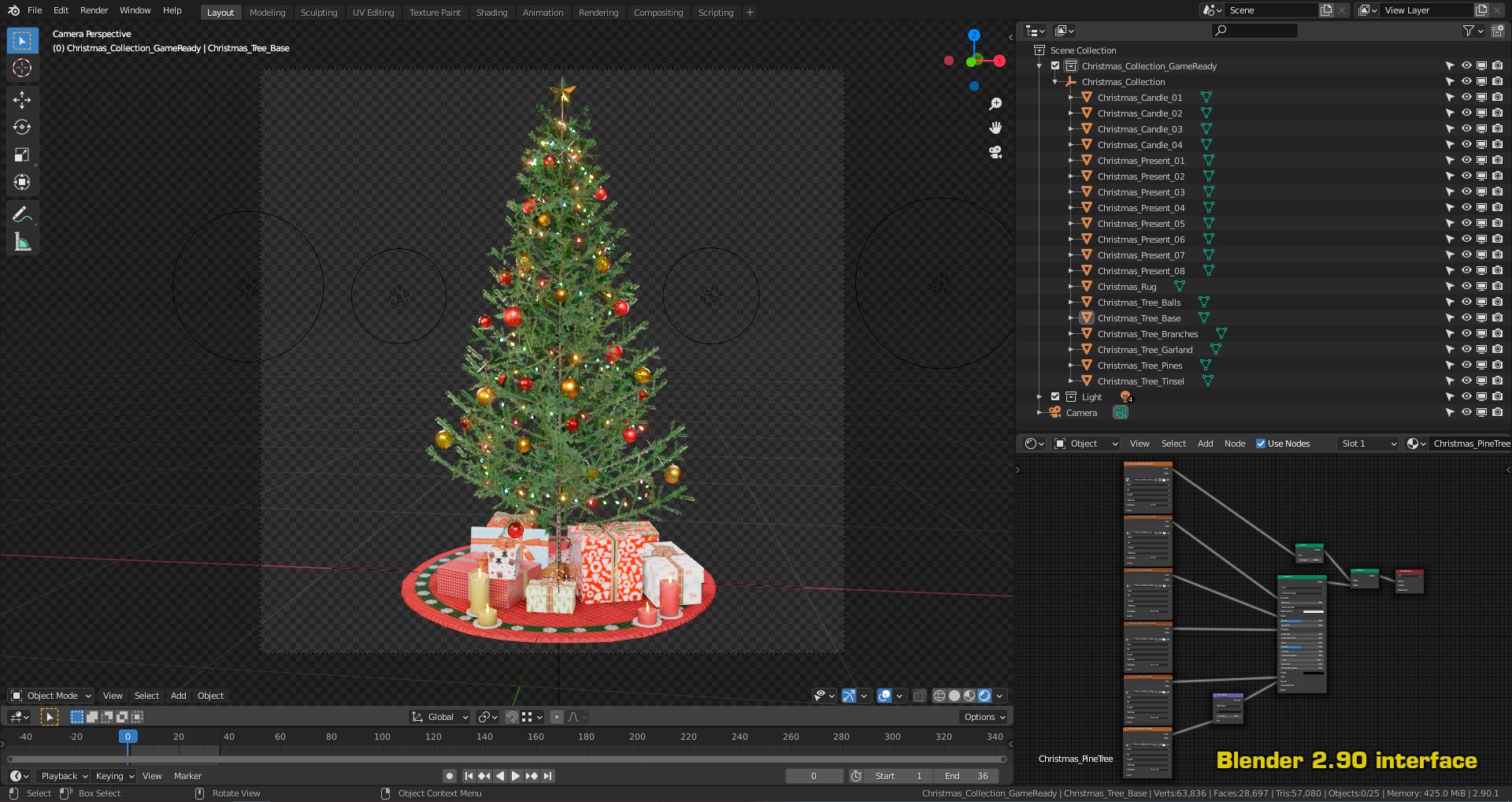Toggle camera view with the camera icon
1512x802 pixels.
[995, 152]
